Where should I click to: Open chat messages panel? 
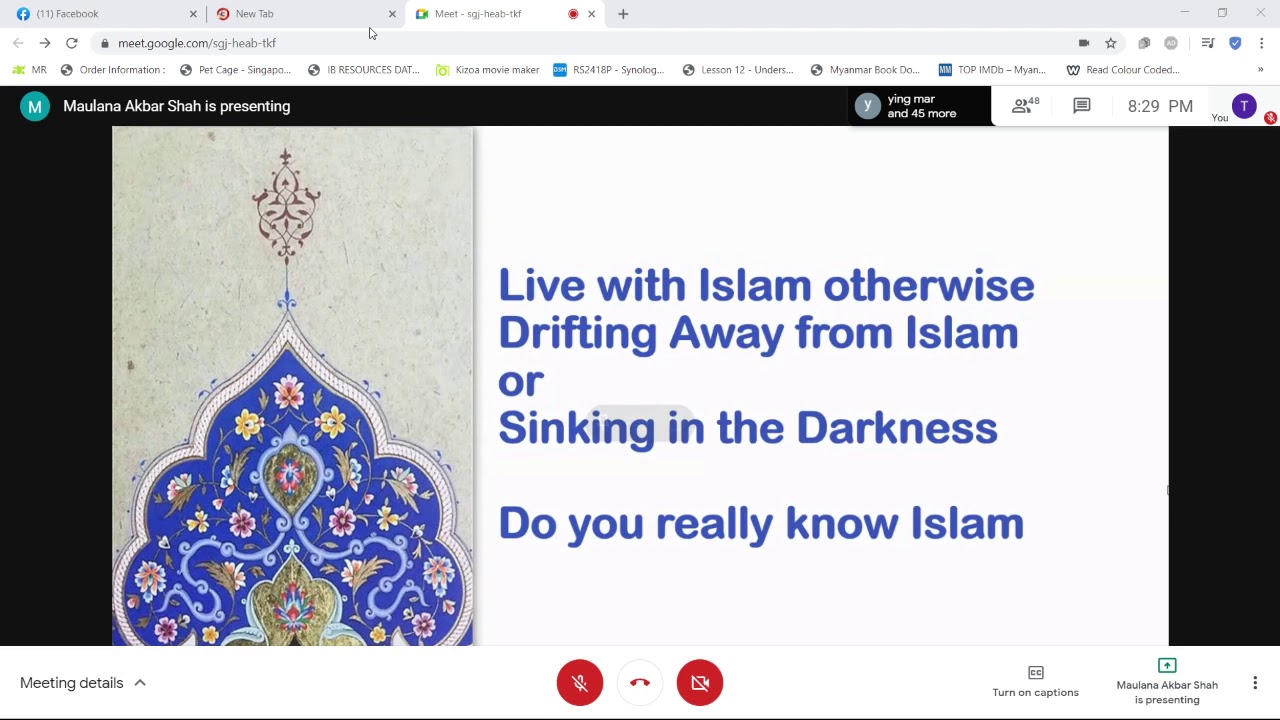coord(1082,105)
